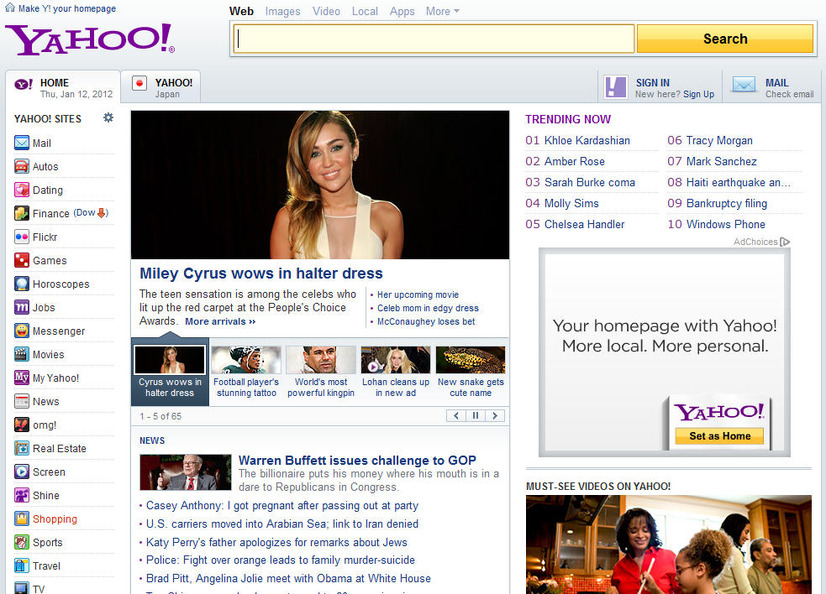Screen dimensions: 826x594
Task: Click the Mail envelope icon in header
Action: [744, 85]
